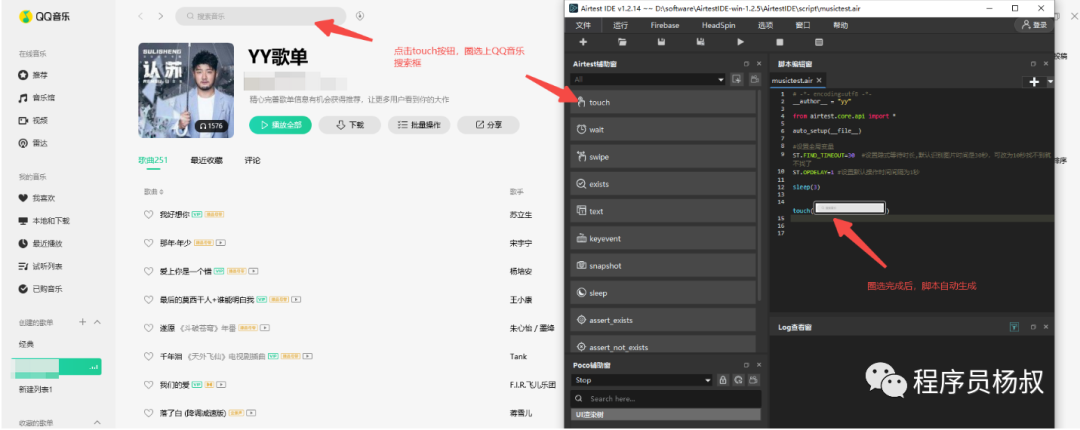This screenshot has height=430, width=1080.
Task: Open script folder icon in Airtest toolbar
Action: point(623,42)
